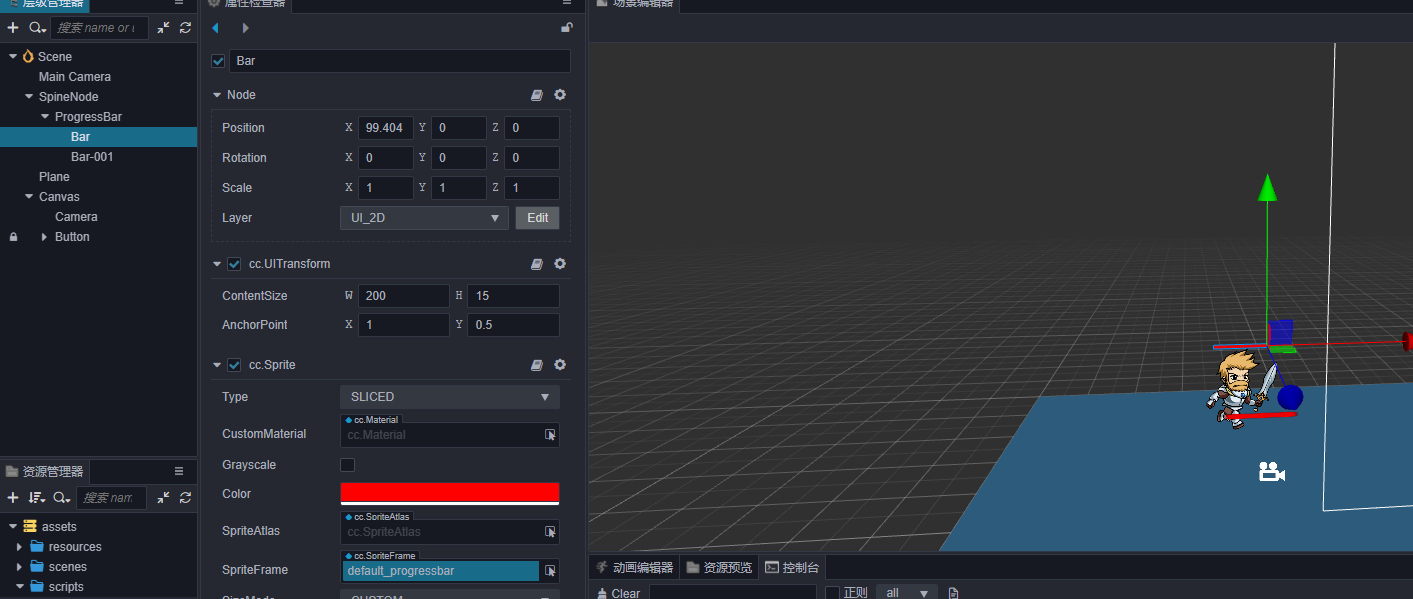
Task: Open assets search type menu
Action: (x=62, y=498)
